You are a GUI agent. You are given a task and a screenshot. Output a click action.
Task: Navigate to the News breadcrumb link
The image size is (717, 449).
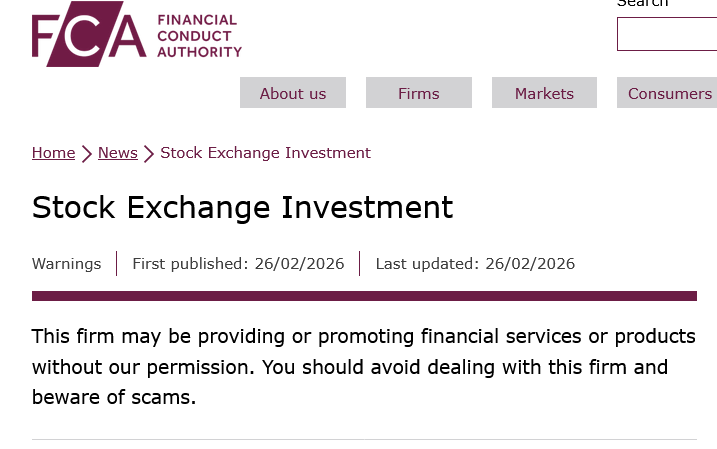tap(117, 153)
